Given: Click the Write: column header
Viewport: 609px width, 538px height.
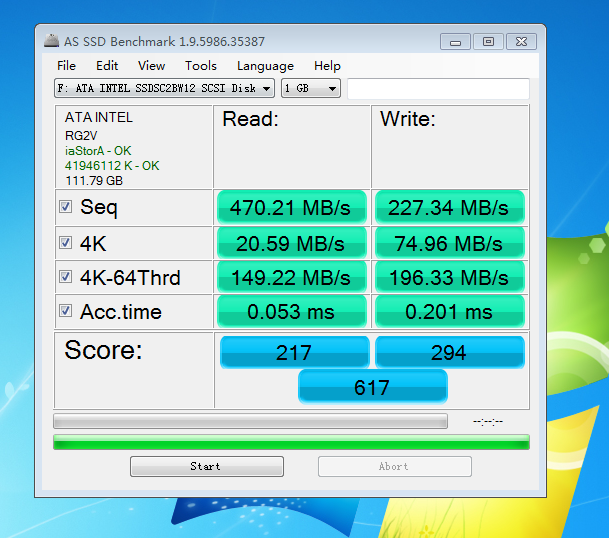Looking at the screenshot, I should (408, 119).
